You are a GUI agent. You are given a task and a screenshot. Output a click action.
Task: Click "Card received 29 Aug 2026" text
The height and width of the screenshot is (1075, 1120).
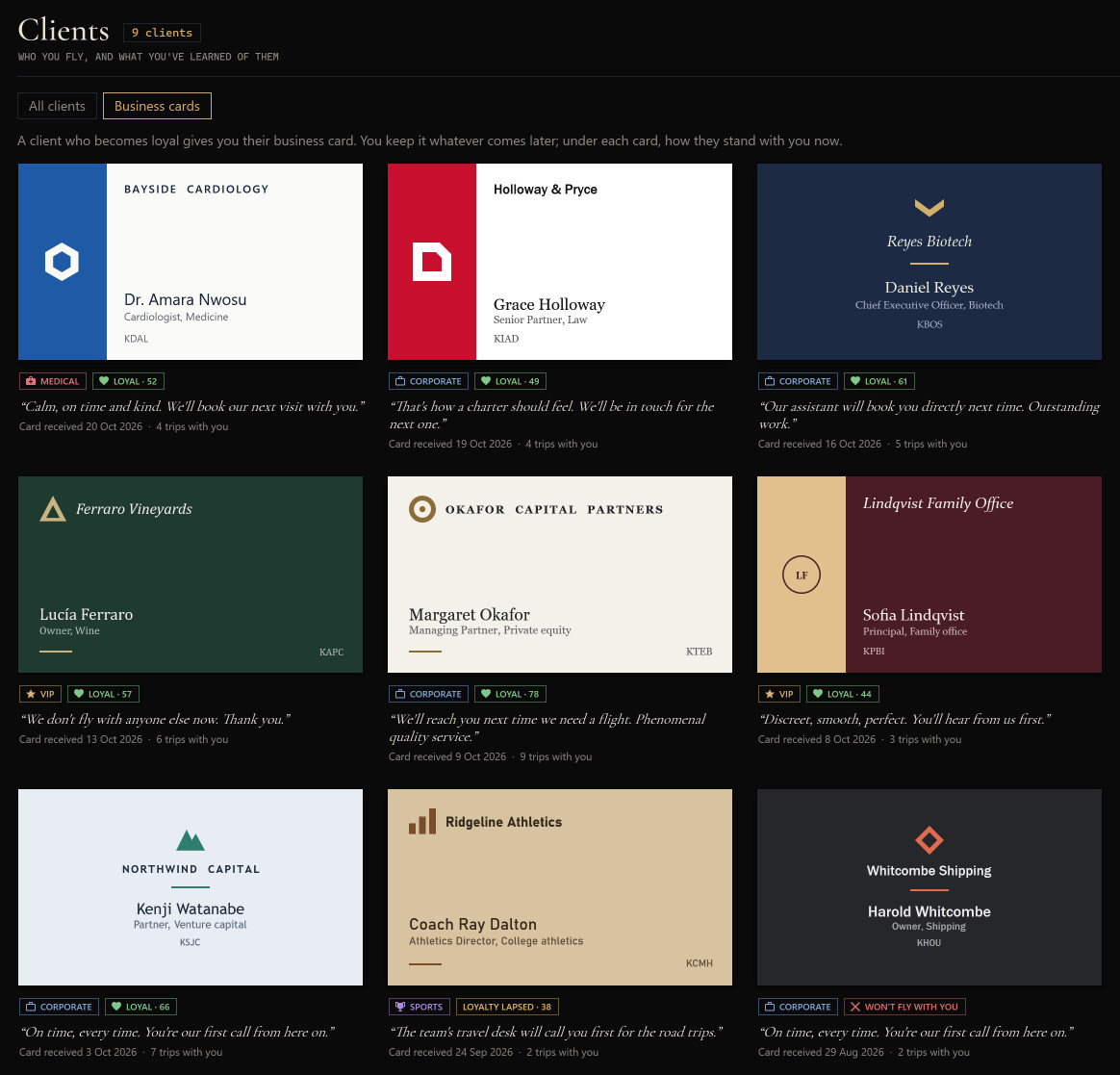pyautogui.click(x=821, y=1052)
